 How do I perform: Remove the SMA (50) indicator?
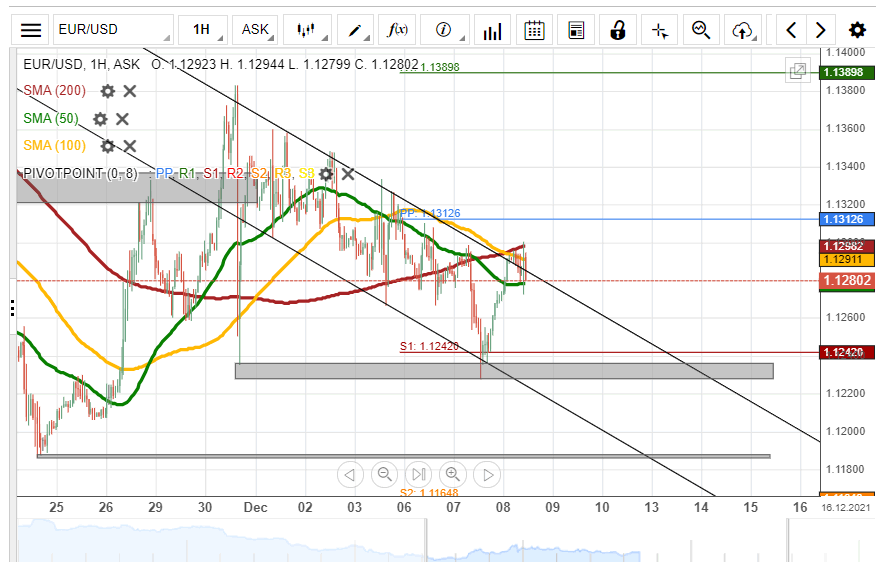click(x=122, y=119)
